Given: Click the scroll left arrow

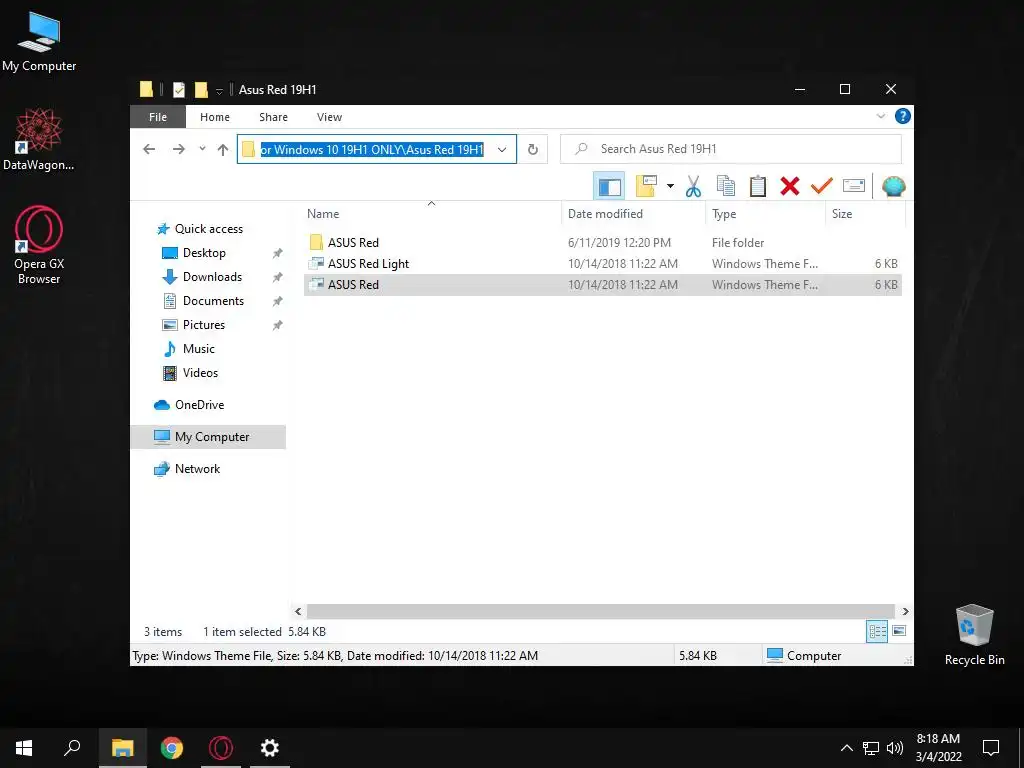Looking at the screenshot, I should [298, 611].
